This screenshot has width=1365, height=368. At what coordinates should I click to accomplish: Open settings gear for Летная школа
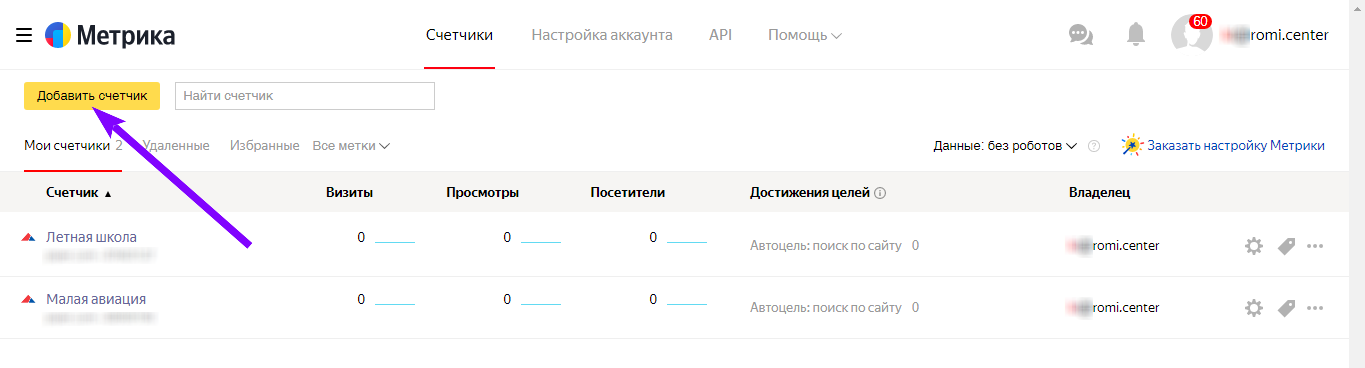coord(1254,246)
